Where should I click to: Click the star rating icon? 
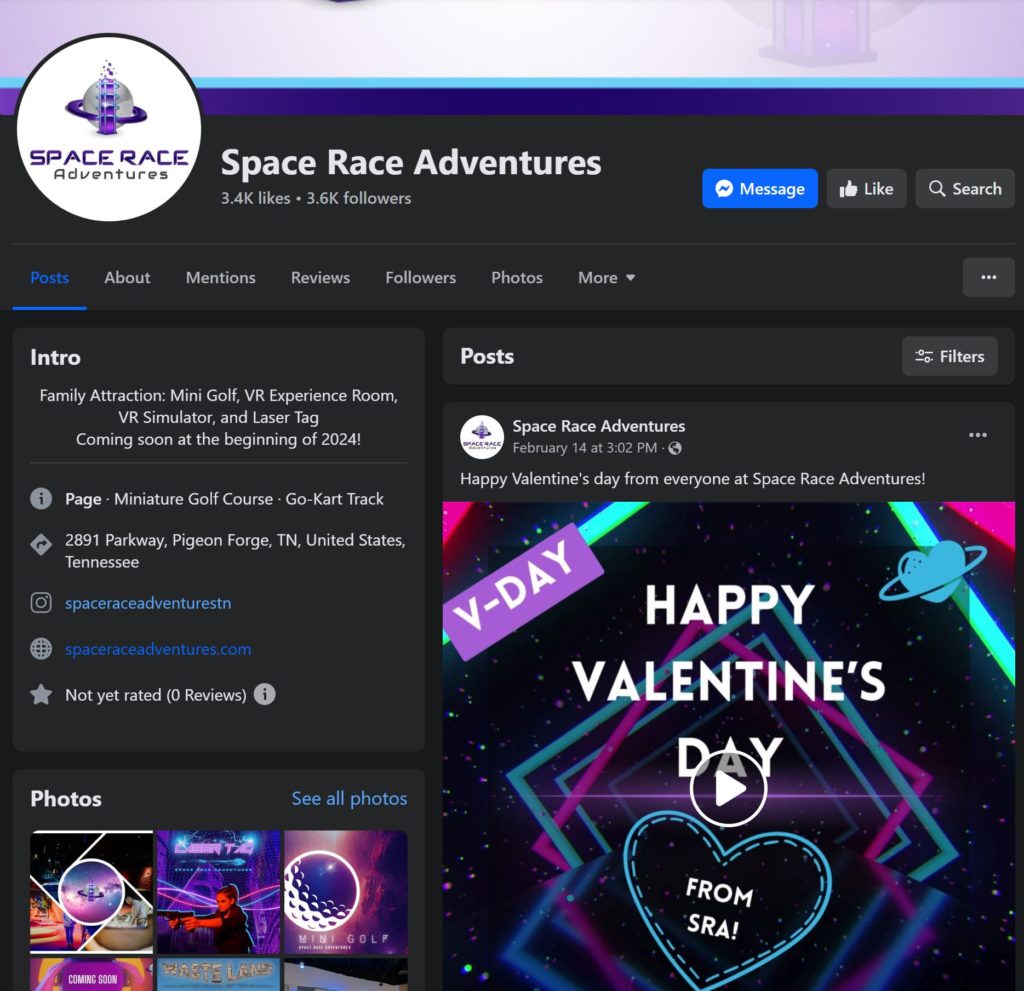point(41,694)
